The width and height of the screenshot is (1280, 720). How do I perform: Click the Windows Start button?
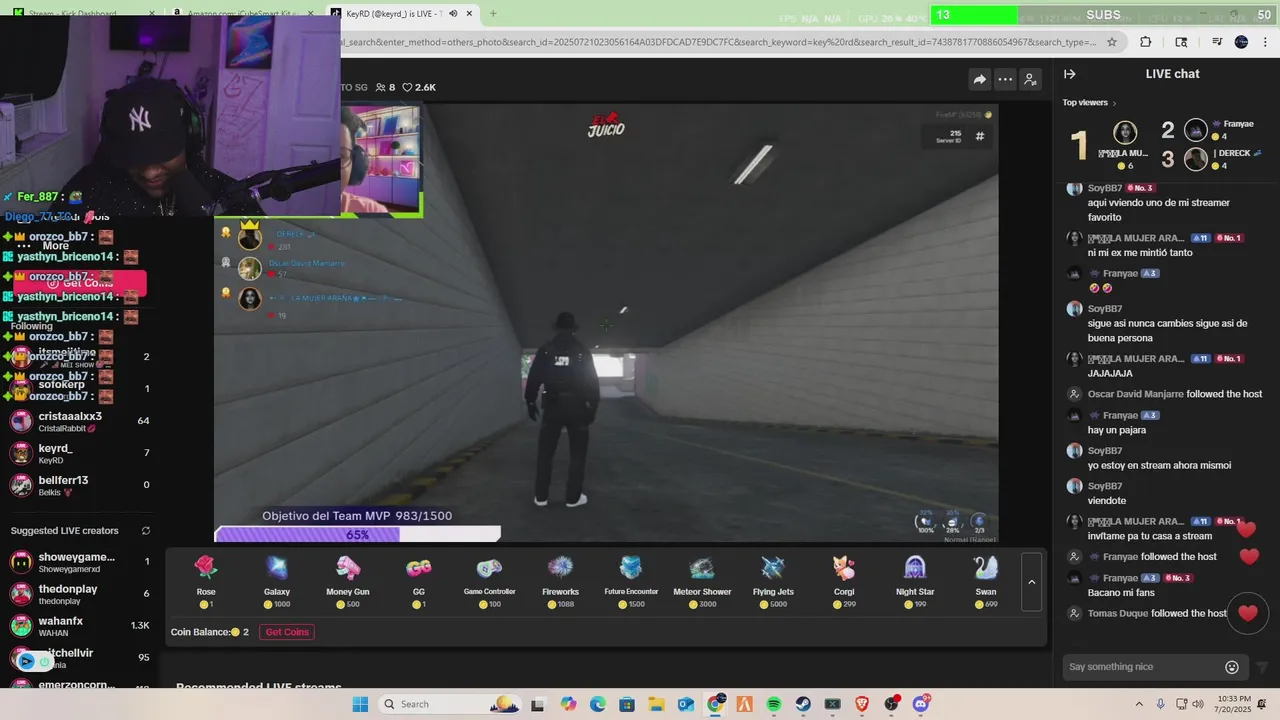(x=361, y=704)
